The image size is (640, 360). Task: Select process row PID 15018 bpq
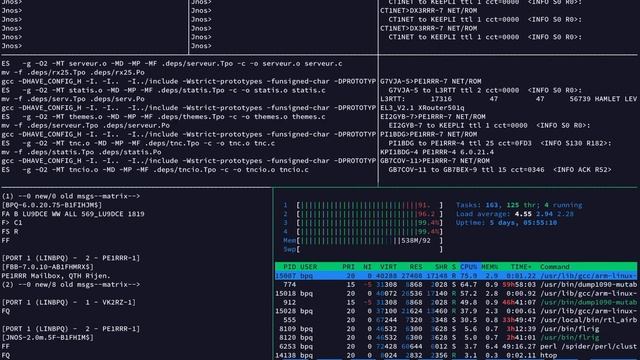tap(456, 293)
